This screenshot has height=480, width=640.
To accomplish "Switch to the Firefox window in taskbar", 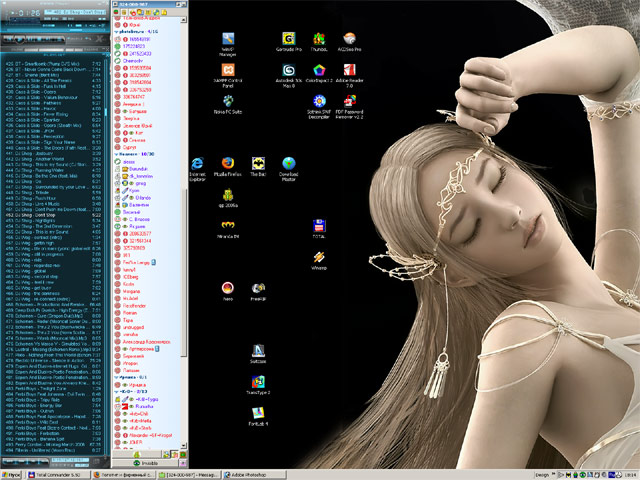I will click(x=123, y=475).
